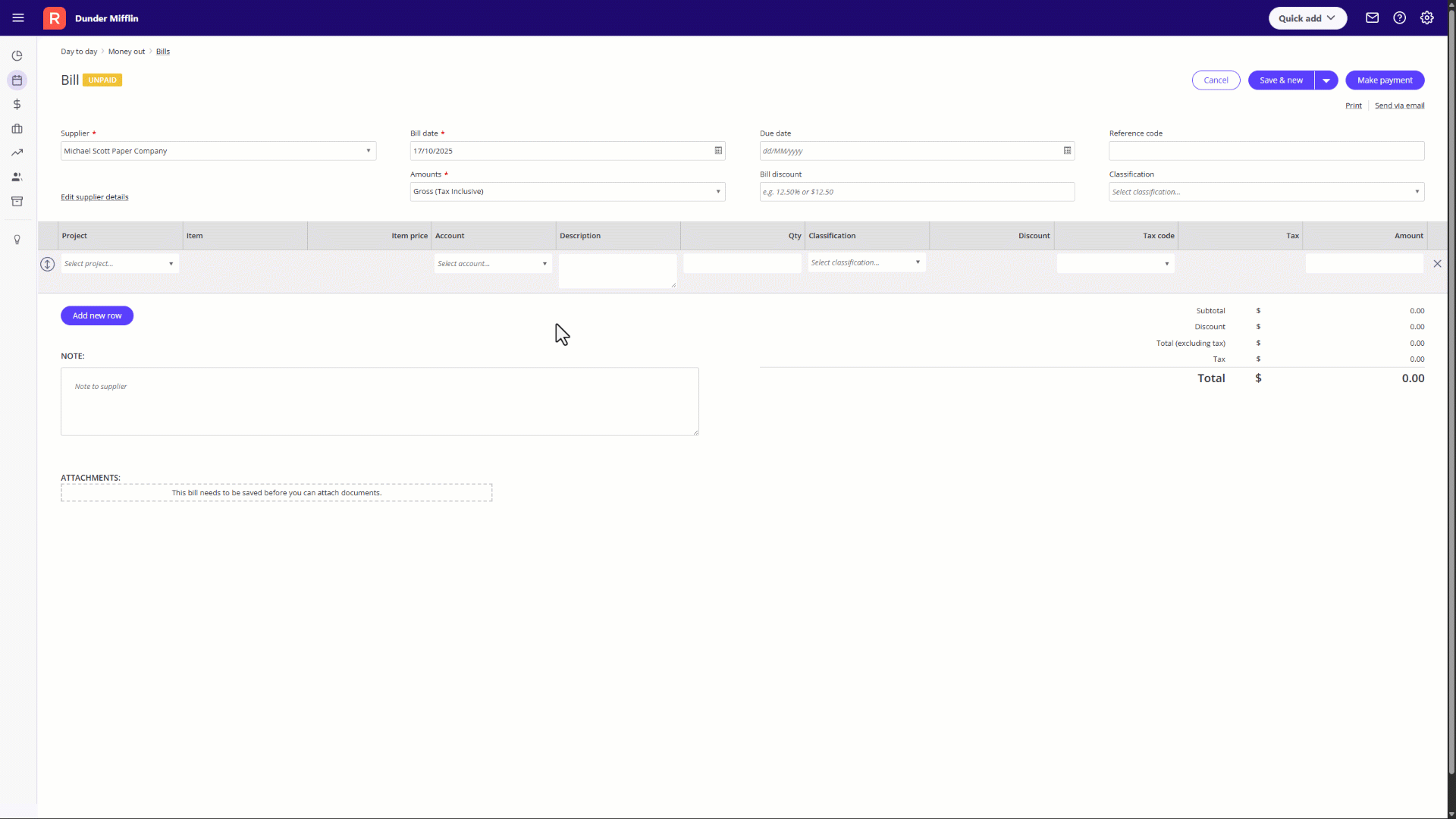Viewport: 1456px width, 819px height.
Task: Click the pie chart dashboard sidebar icon
Action: click(x=17, y=56)
